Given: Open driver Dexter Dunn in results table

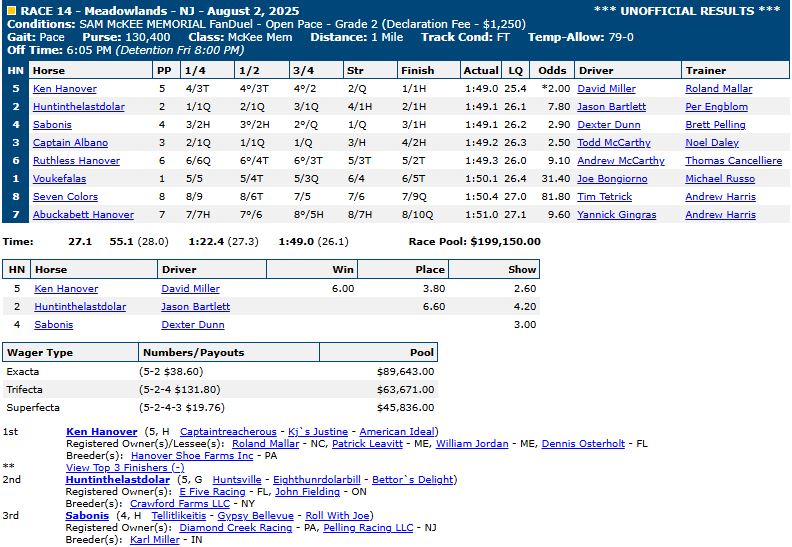Looking at the screenshot, I should click(x=609, y=125).
